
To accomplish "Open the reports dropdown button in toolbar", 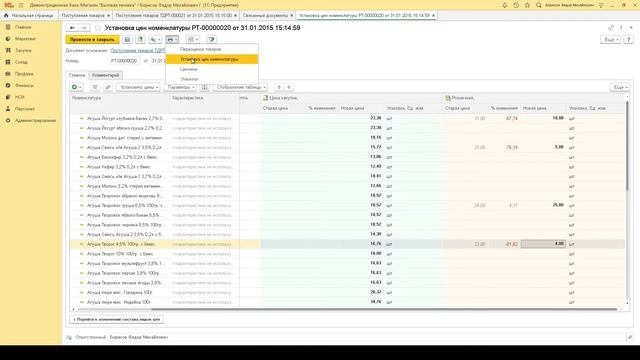I will coord(192,40).
